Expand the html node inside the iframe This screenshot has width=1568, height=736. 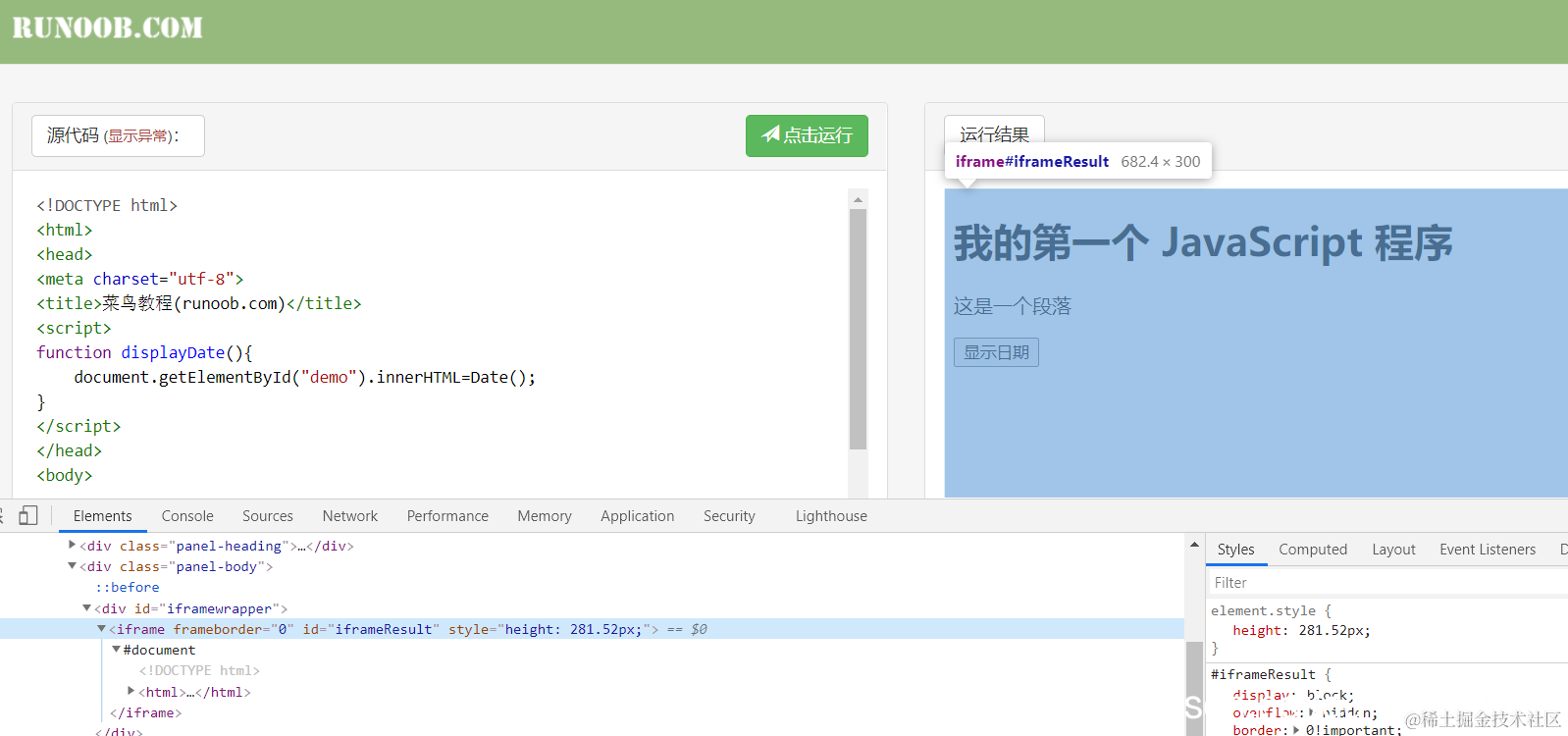[x=131, y=691]
